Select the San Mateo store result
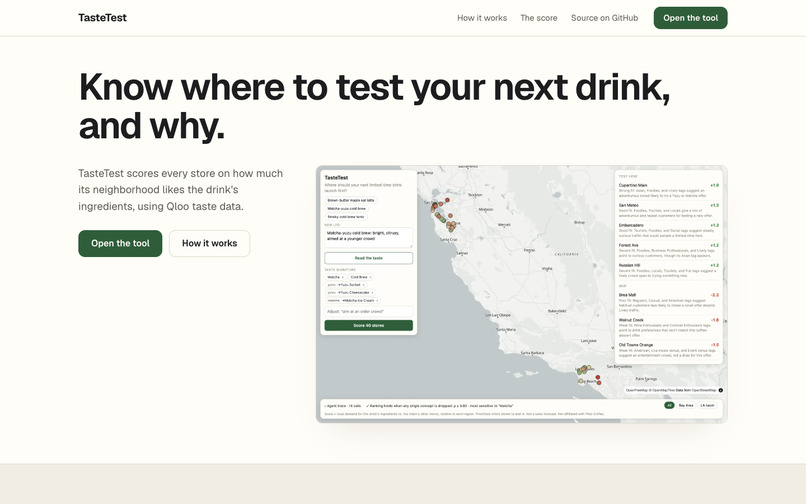Screen dimensions: 806x504 coord(669,208)
